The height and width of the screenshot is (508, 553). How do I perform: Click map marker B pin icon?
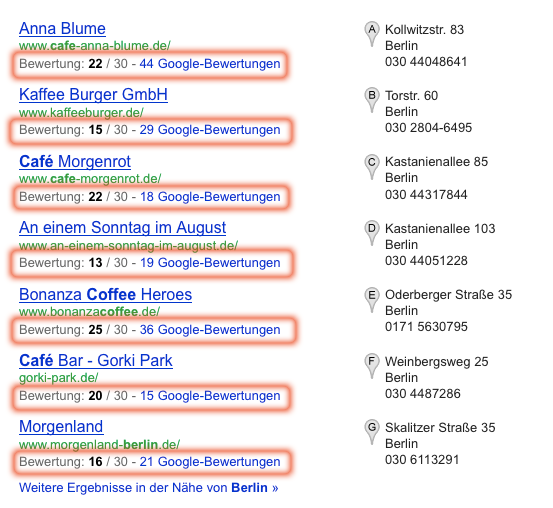coord(372,100)
